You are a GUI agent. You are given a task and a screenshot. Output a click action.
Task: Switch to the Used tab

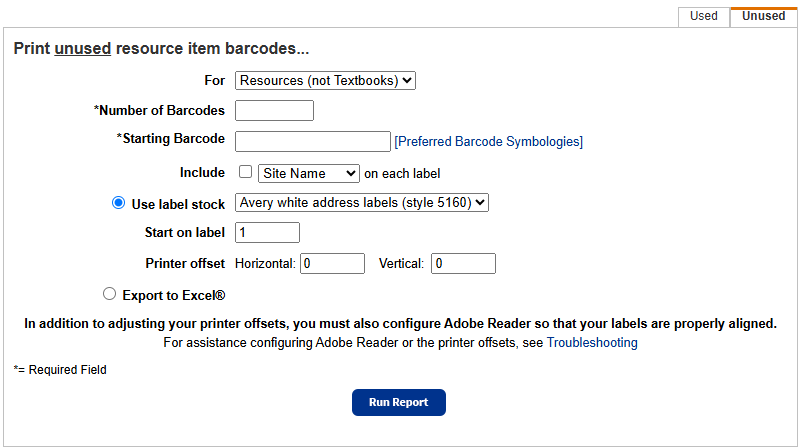pyautogui.click(x=703, y=16)
